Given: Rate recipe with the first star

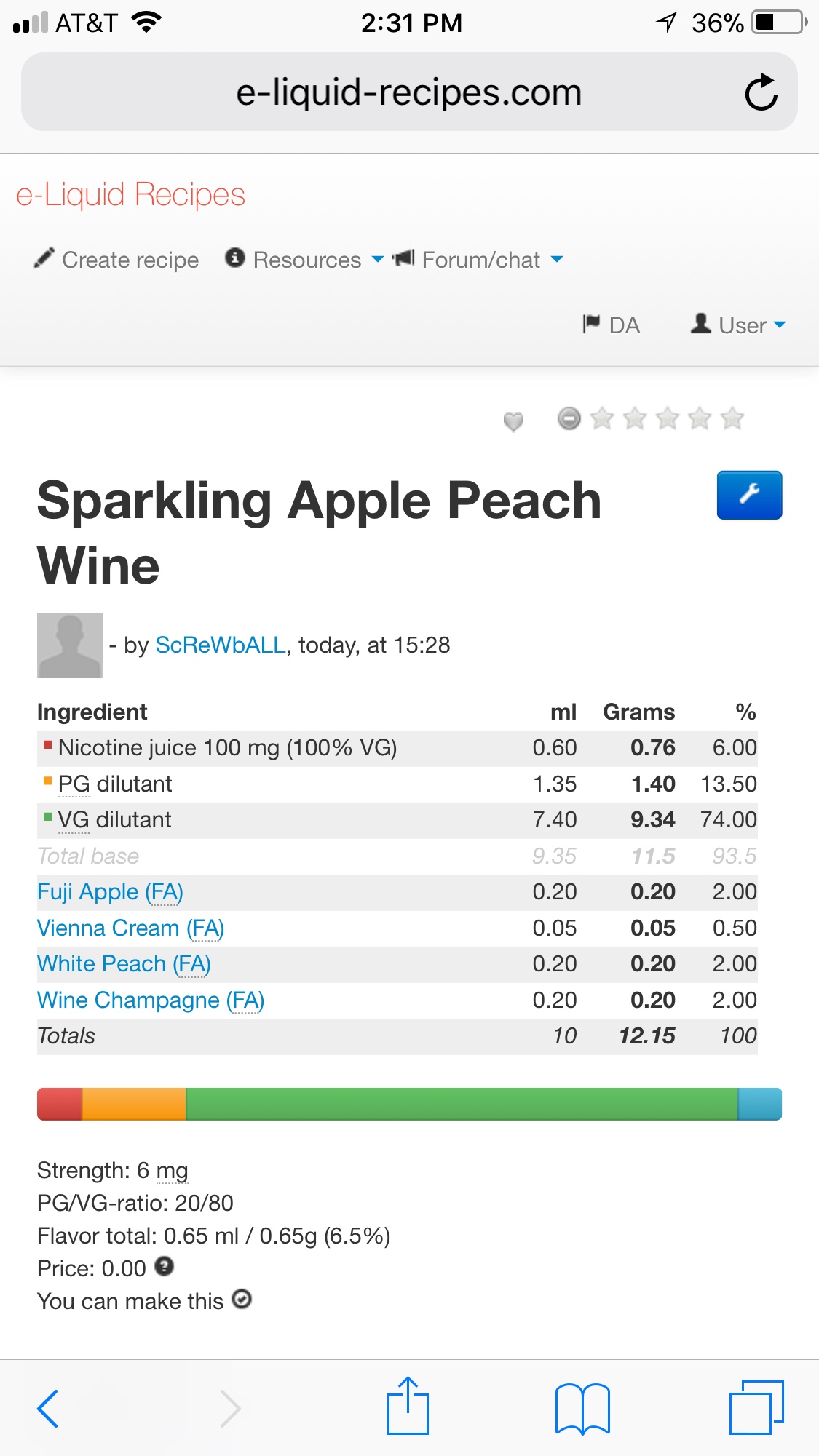Looking at the screenshot, I should 602,418.
